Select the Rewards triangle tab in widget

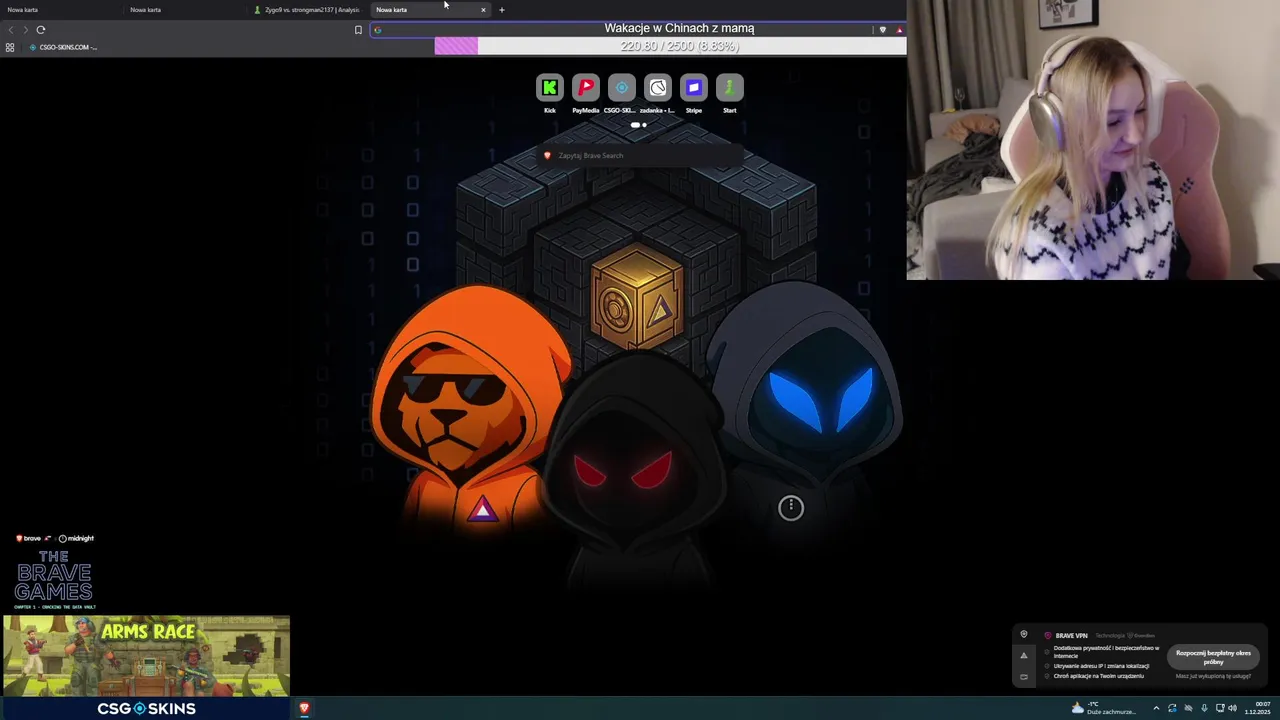pos(1023,656)
